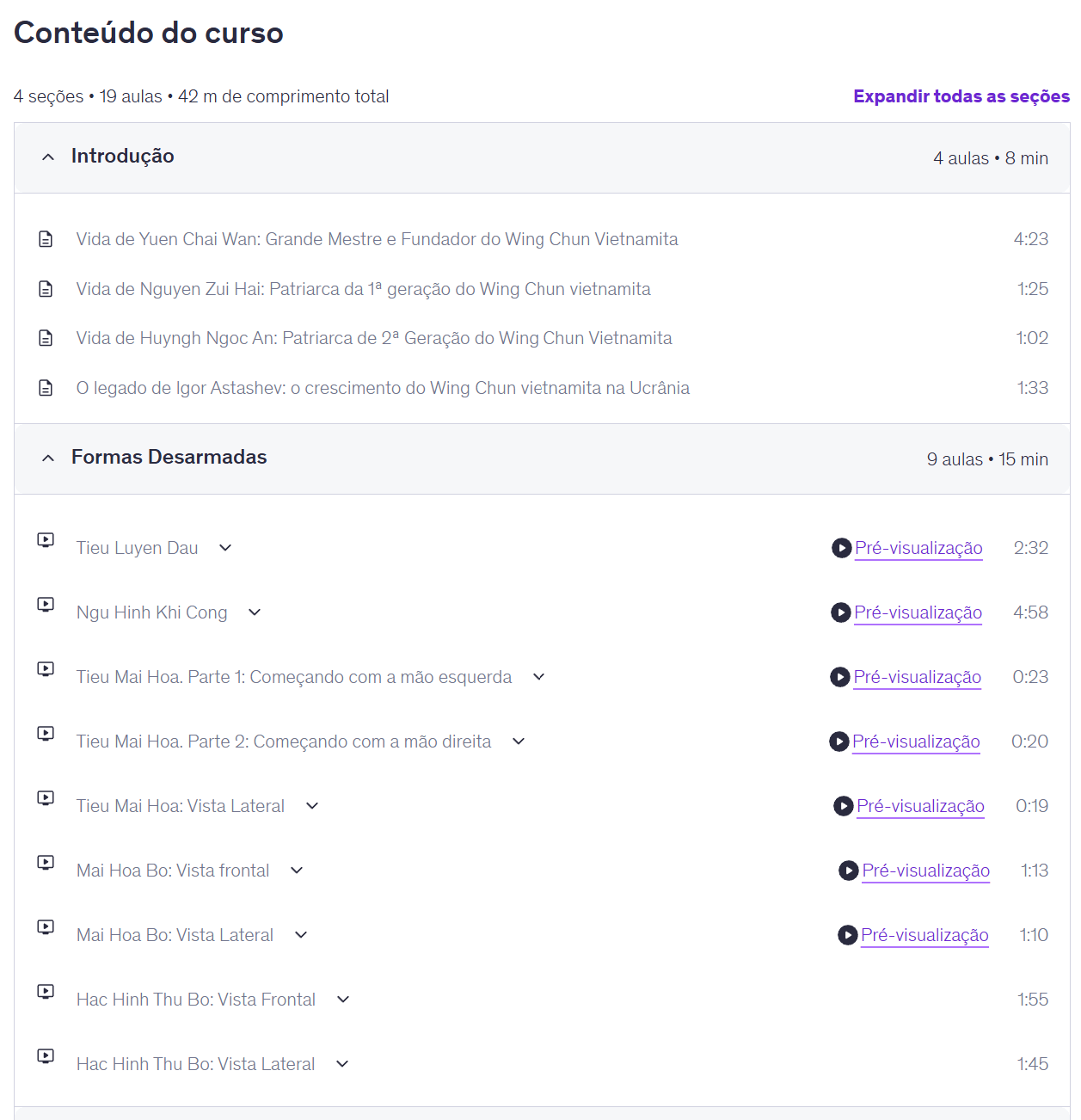Click video icon next to Tieu Luyen Dau

pos(46,540)
